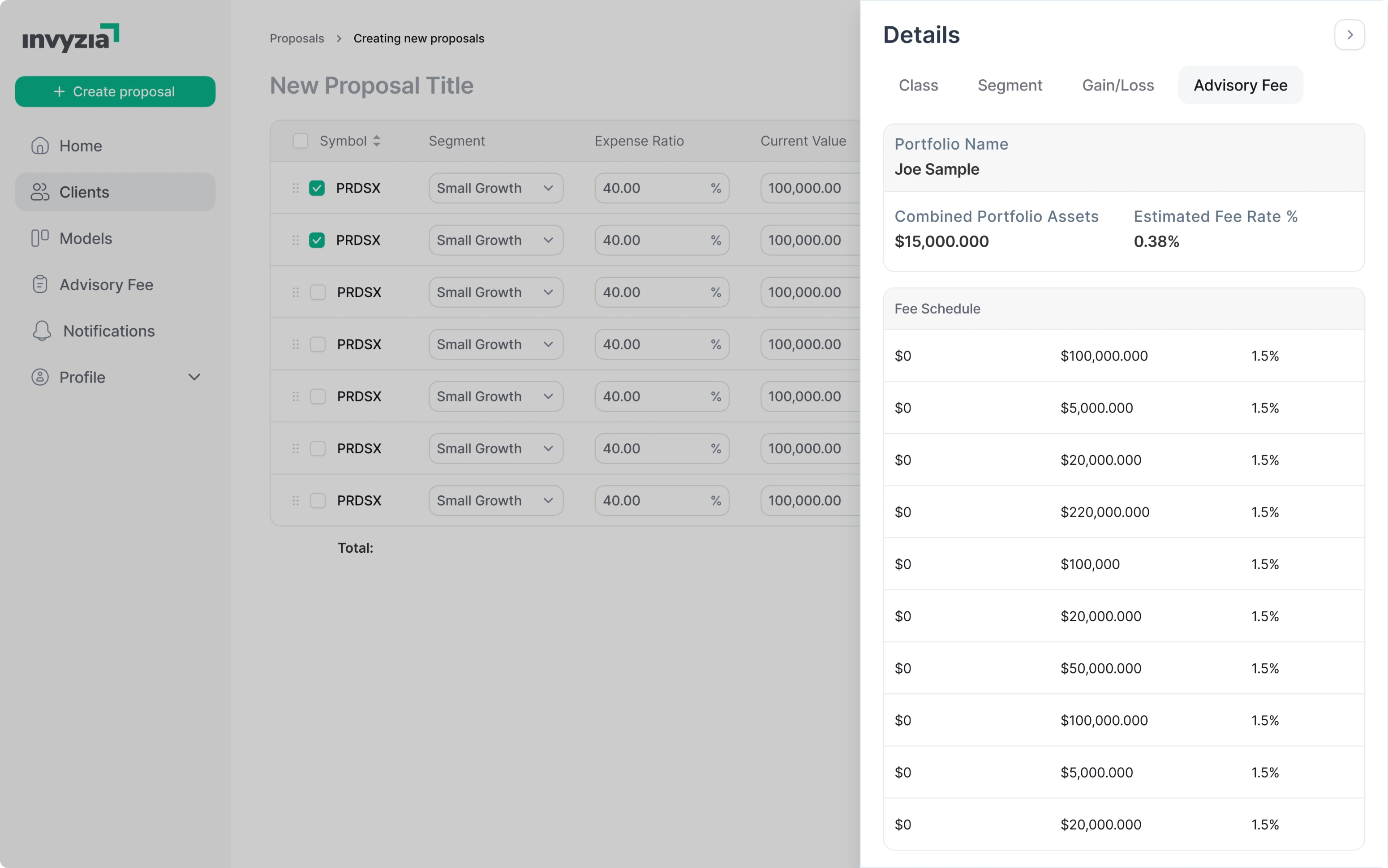Click the Create proposal button
This screenshot has width=1388, height=868.
tap(115, 91)
